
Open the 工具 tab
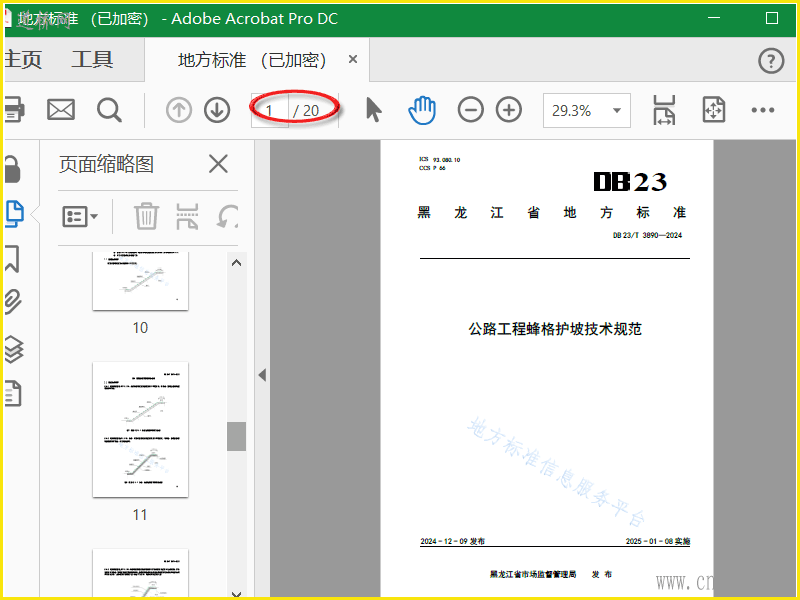click(92, 60)
